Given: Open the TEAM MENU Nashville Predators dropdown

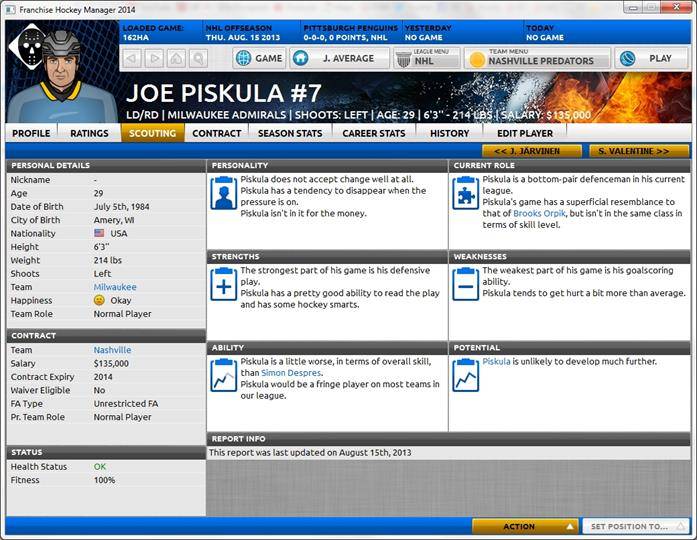Looking at the screenshot, I should coord(537,58).
